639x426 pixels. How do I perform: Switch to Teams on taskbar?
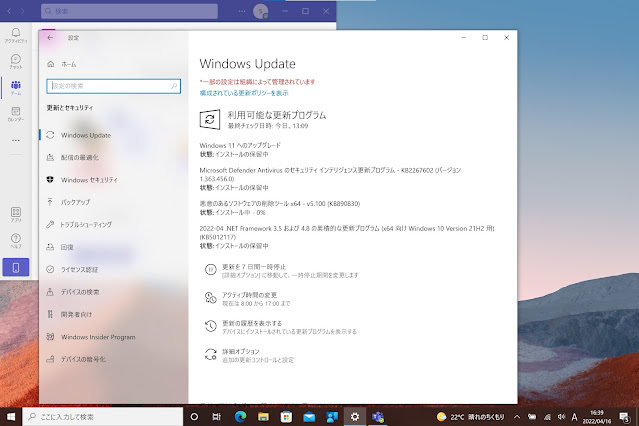[378, 417]
